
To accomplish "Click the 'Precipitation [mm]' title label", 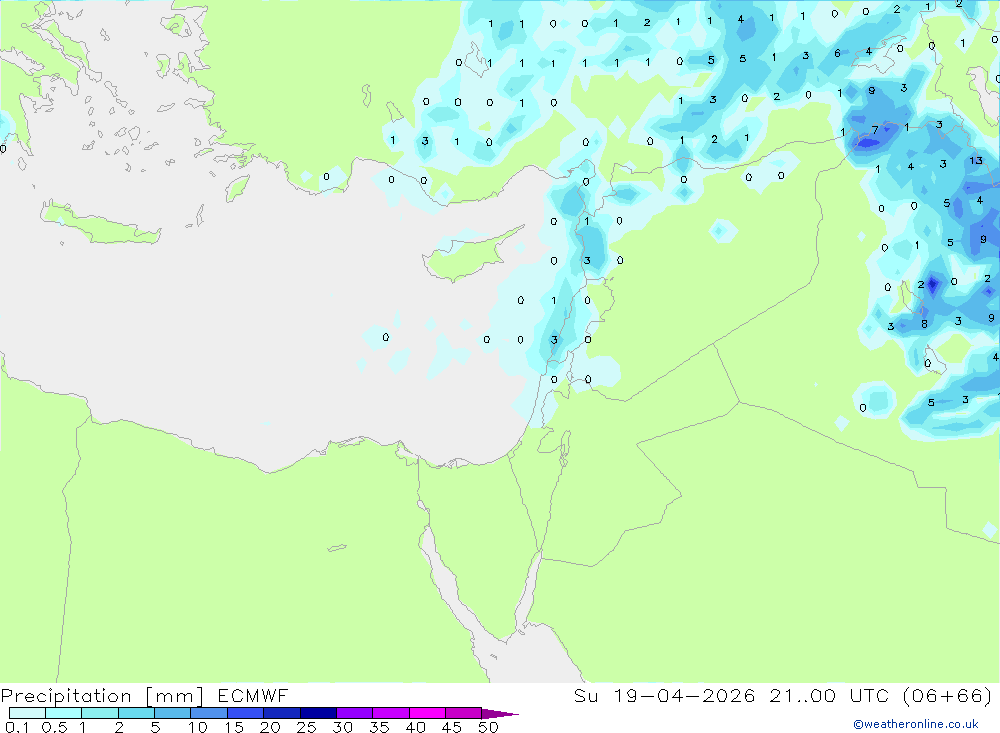I will [x=102, y=696].
